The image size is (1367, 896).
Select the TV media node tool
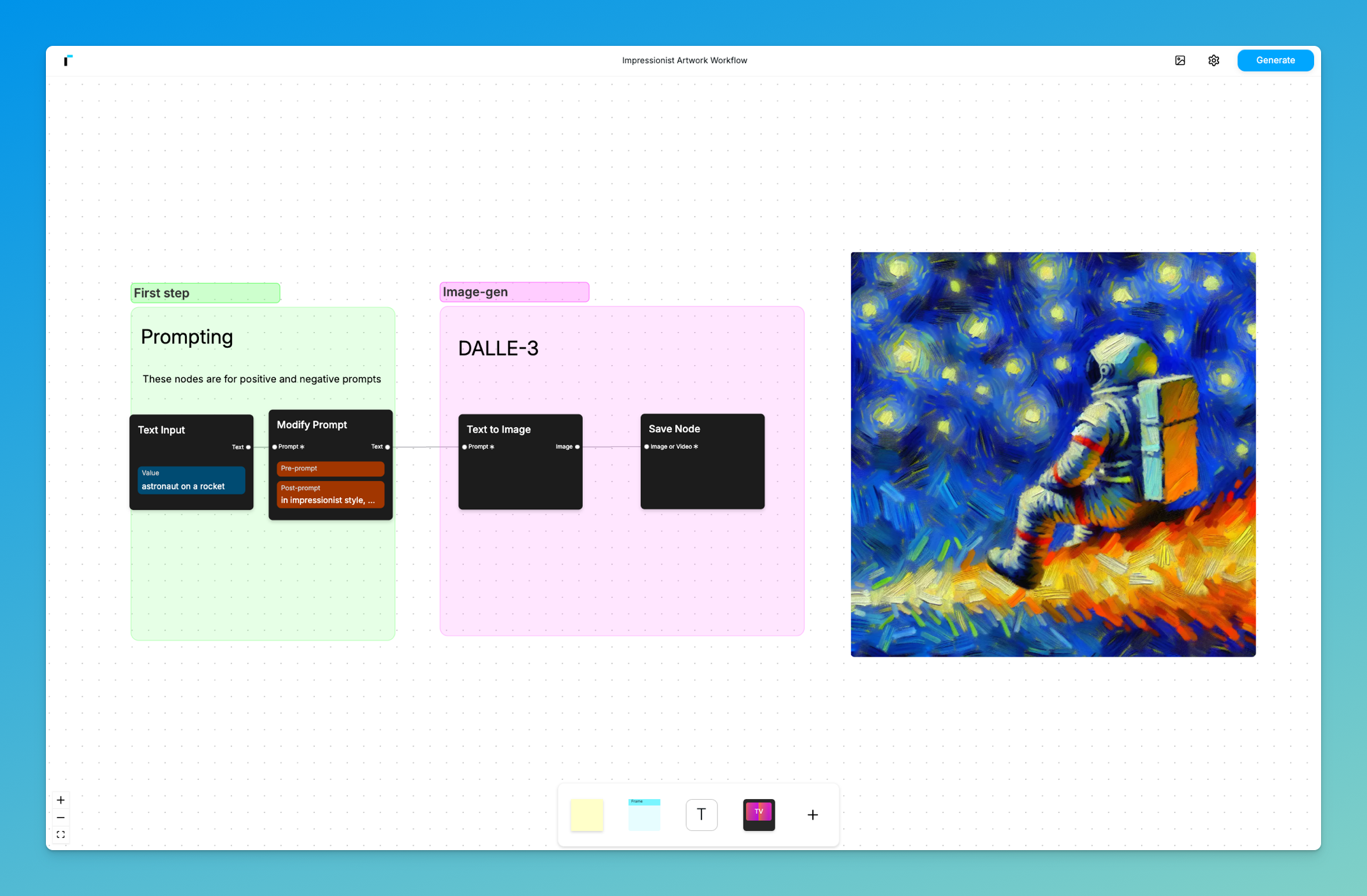pyautogui.click(x=759, y=814)
